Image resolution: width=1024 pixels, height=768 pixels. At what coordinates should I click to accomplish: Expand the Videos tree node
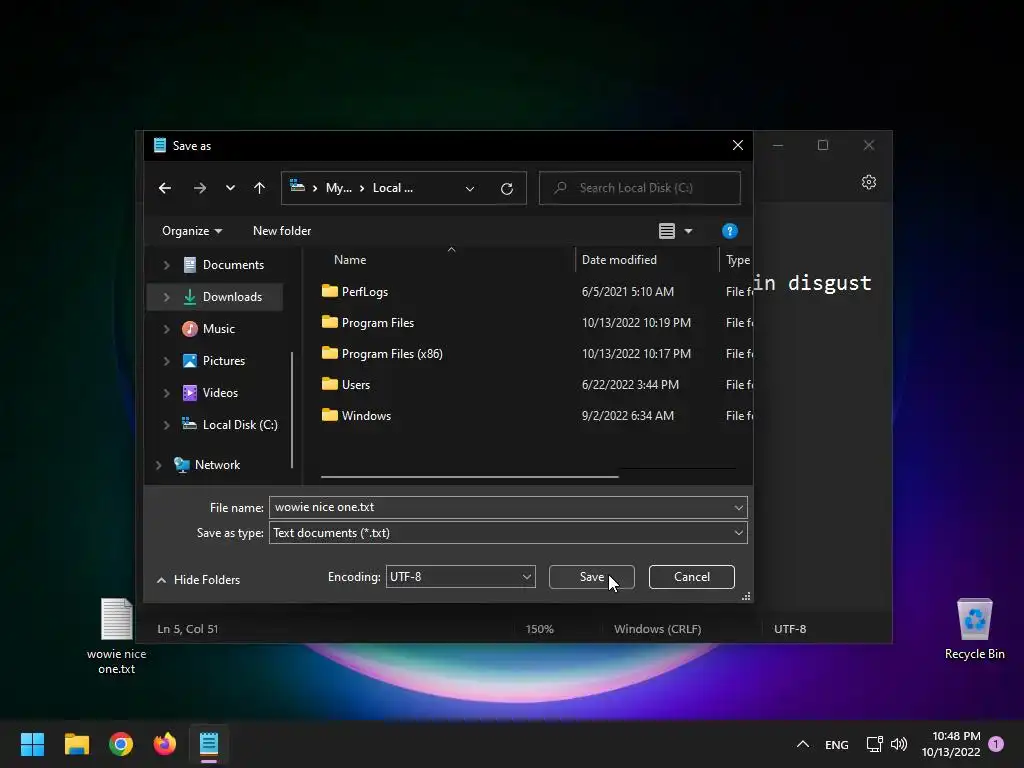pyautogui.click(x=166, y=392)
